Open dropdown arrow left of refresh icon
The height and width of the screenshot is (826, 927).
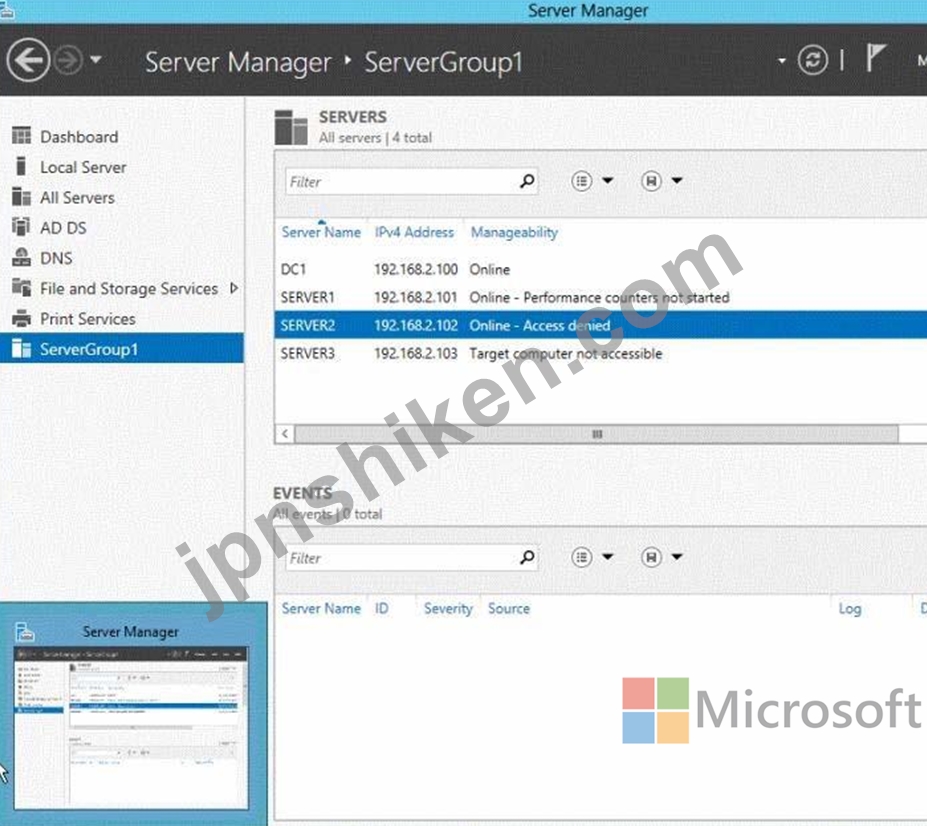(782, 60)
